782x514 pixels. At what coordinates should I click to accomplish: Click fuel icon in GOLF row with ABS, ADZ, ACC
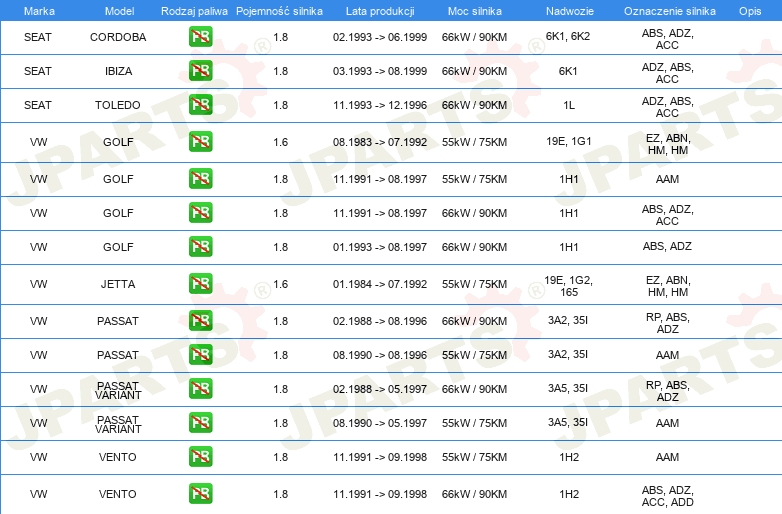point(200,212)
